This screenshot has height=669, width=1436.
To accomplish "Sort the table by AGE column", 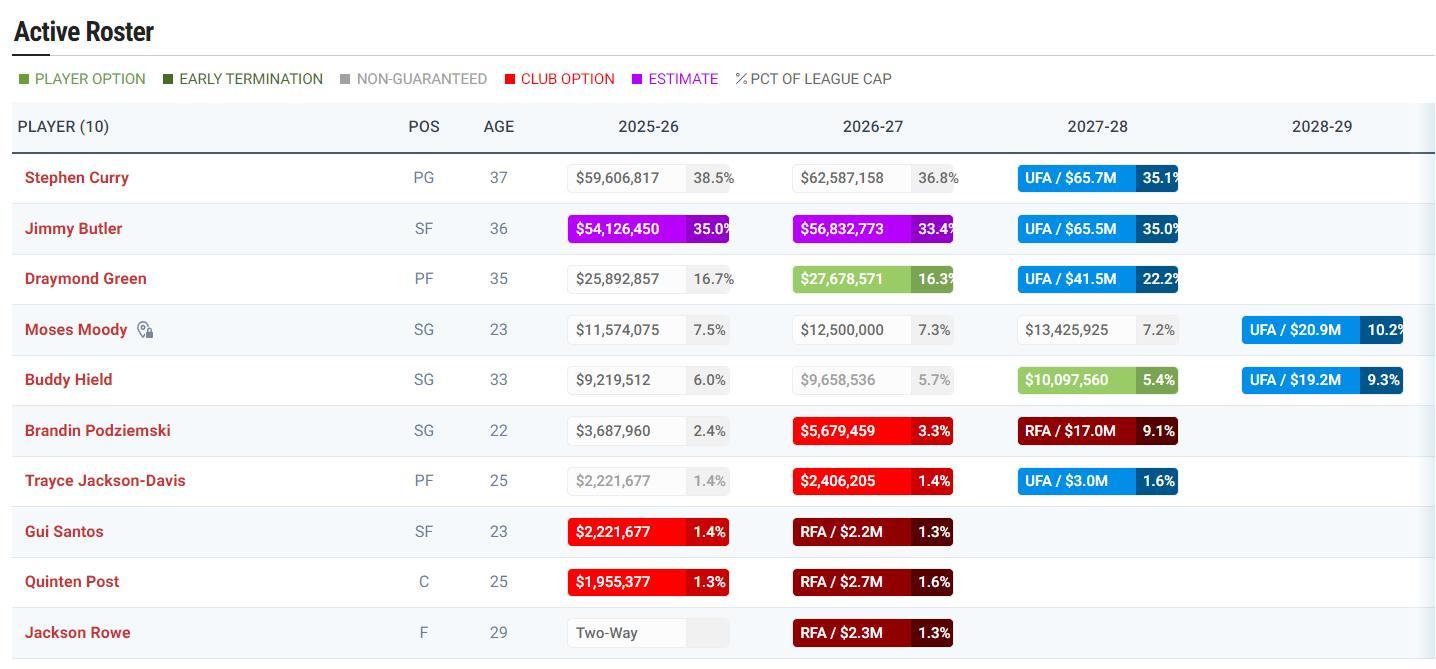I will point(498,127).
